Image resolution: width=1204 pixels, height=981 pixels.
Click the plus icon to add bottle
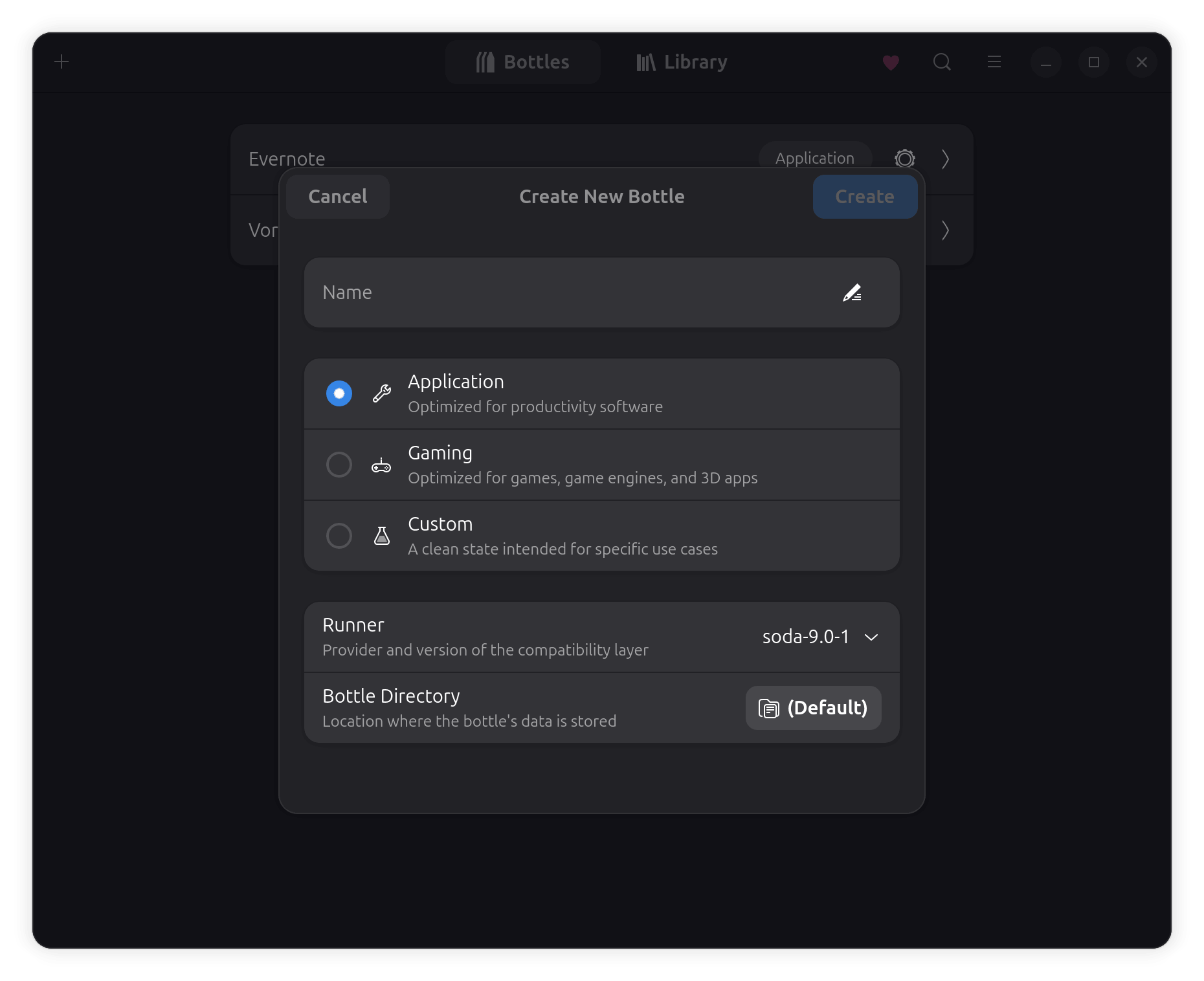click(x=61, y=62)
